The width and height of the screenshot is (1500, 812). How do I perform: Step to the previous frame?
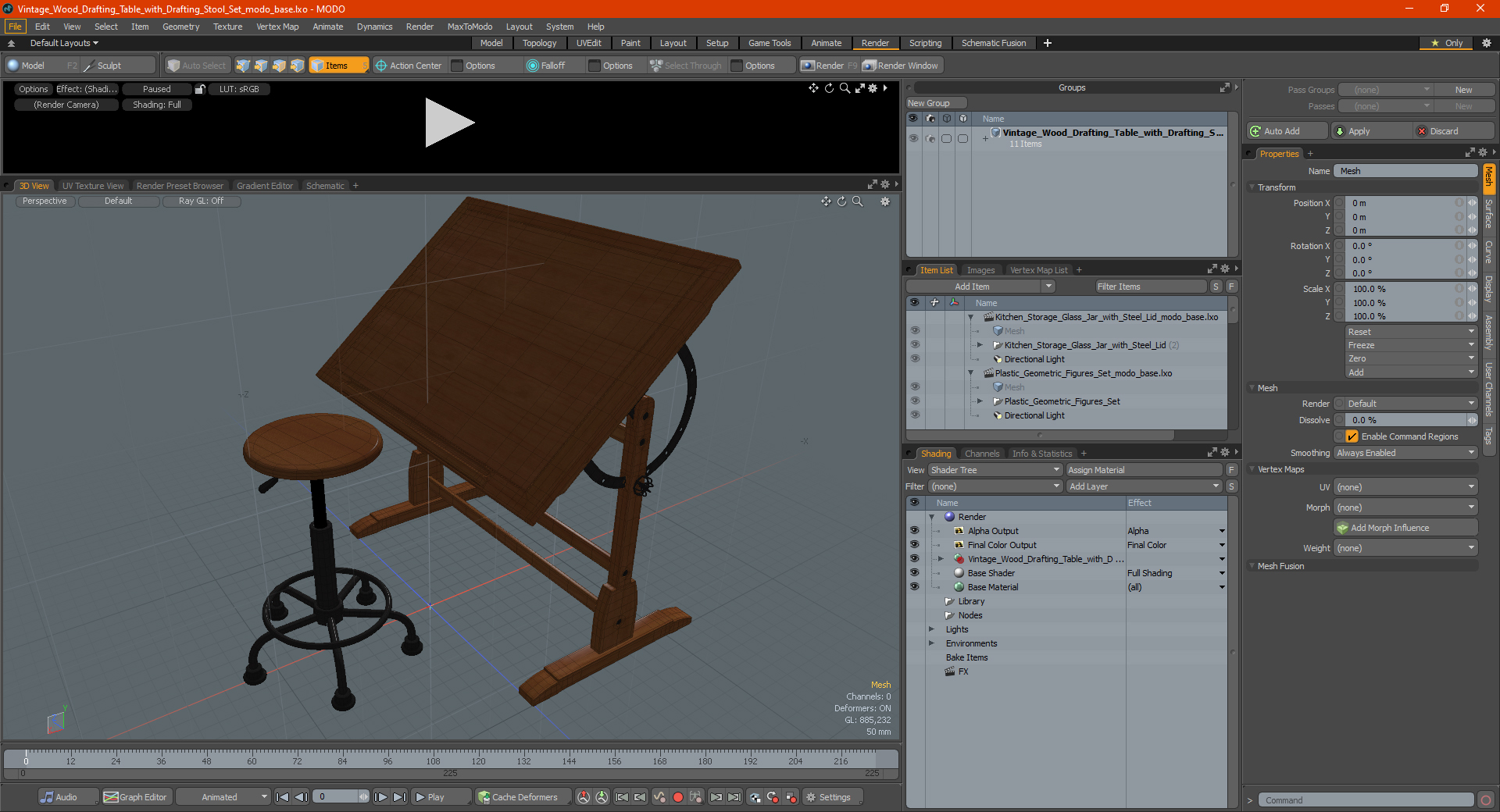click(x=301, y=797)
